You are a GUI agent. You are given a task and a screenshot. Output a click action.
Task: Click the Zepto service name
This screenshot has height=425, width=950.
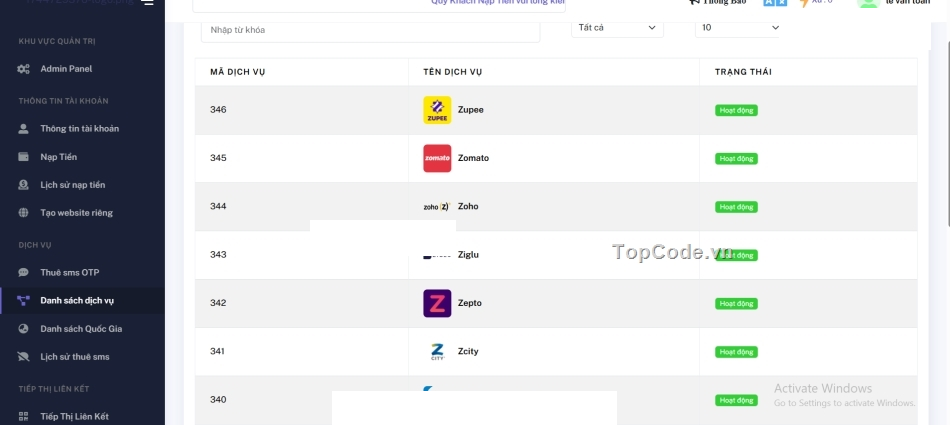[470, 303]
